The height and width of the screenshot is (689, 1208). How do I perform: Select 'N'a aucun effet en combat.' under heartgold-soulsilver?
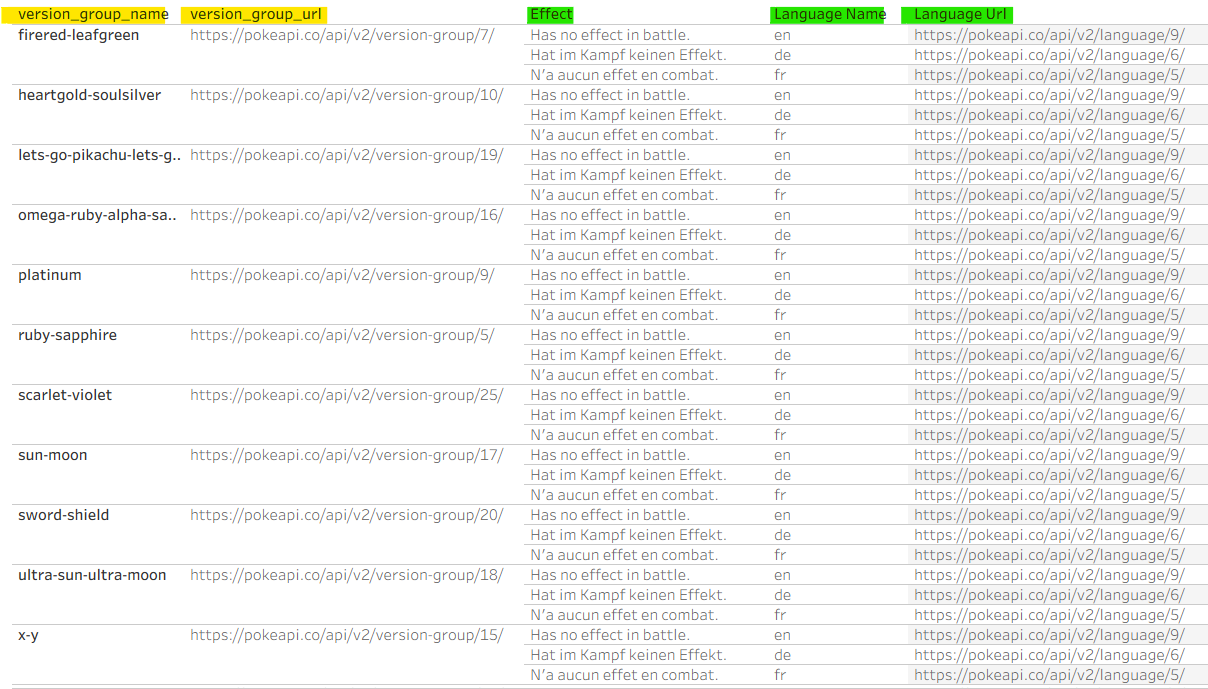624,135
